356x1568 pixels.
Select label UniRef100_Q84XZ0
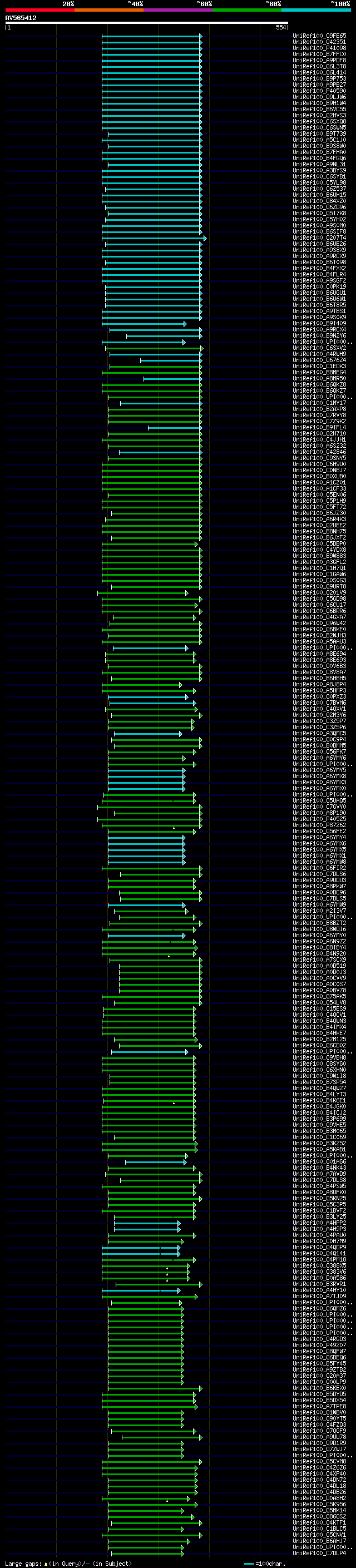point(319,201)
